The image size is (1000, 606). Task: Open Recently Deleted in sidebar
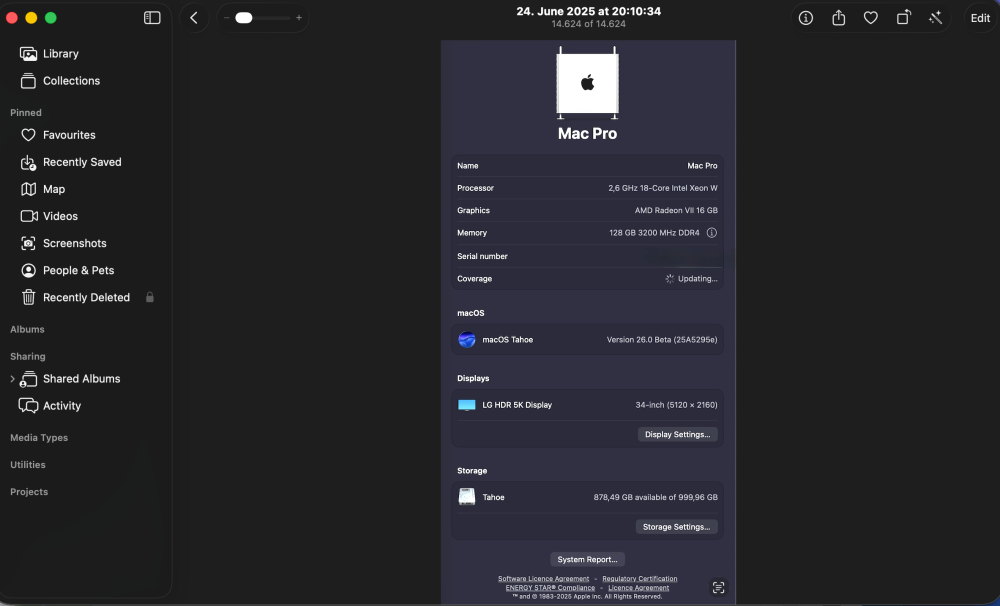coord(86,297)
